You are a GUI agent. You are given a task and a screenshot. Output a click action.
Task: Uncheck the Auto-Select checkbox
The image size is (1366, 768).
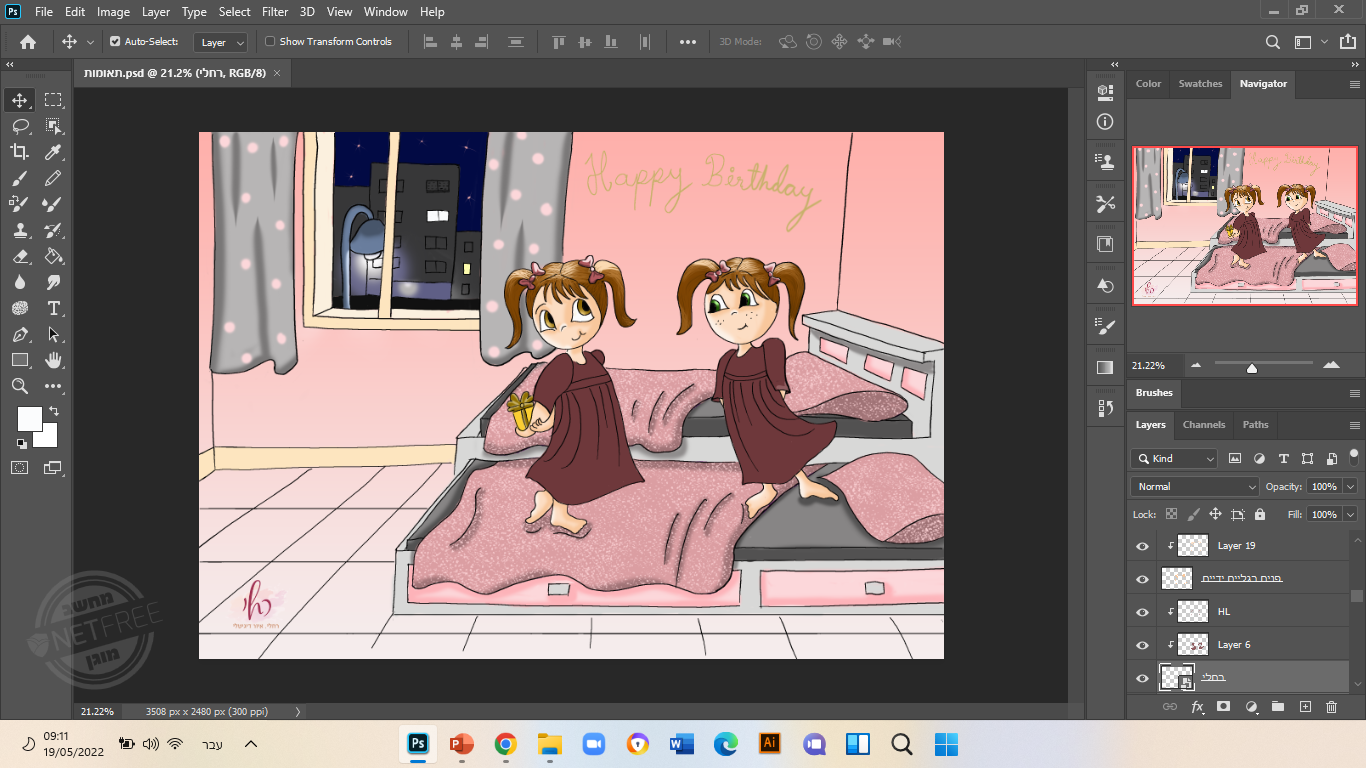click(x=115, y=42)
